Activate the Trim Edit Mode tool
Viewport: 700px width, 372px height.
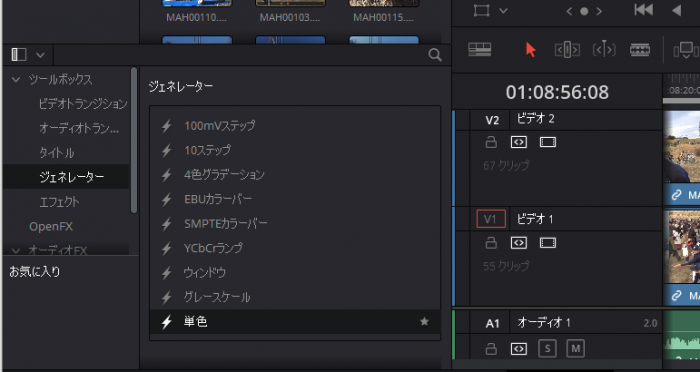click(x=567, y=50)
